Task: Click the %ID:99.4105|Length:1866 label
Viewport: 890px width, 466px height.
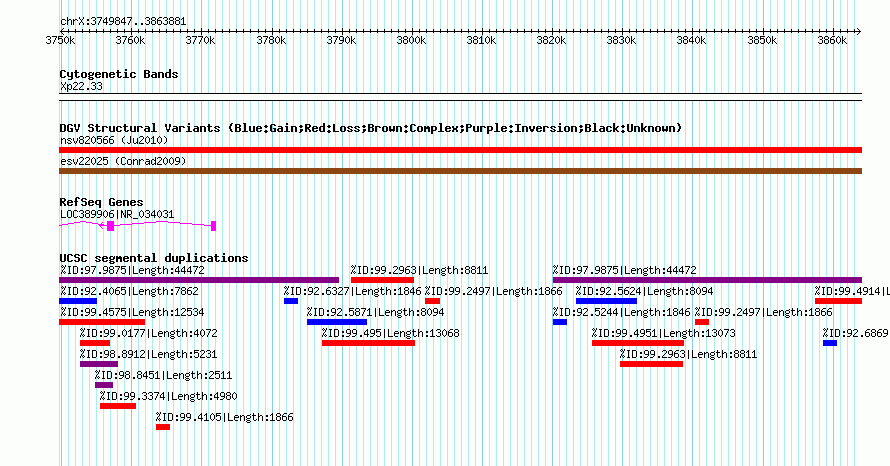Action: click(225, 418)
